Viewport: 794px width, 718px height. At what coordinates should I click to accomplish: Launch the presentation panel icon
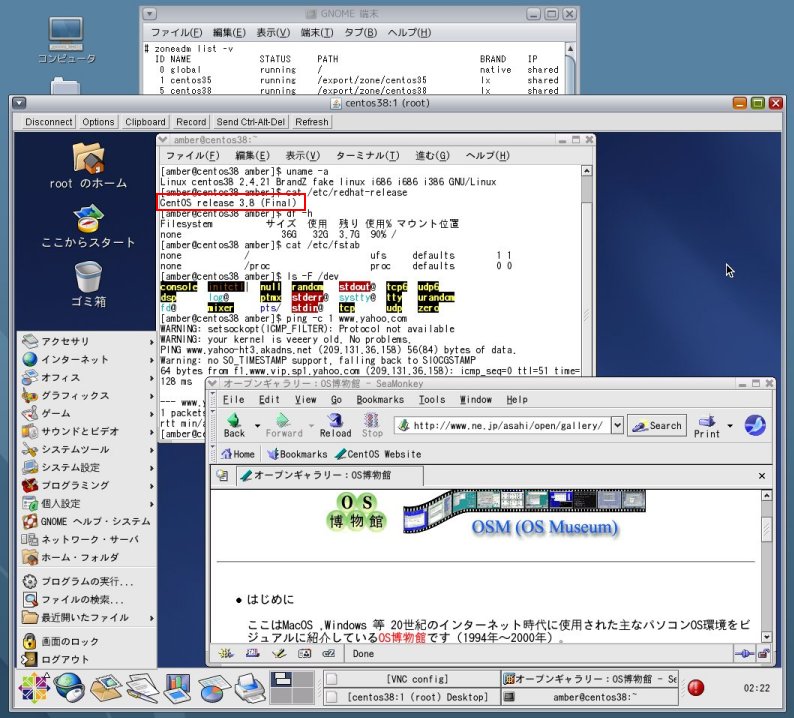[x=178, y=688]
